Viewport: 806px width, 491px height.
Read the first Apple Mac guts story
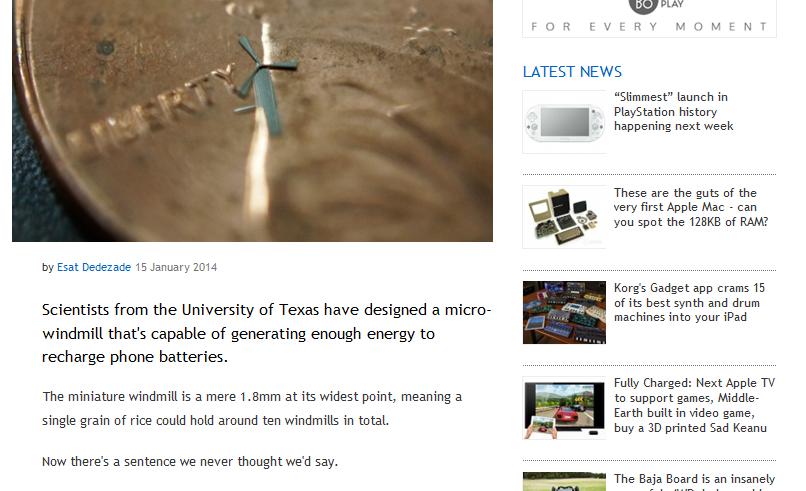pyautogui.click(x=691, y=207)
